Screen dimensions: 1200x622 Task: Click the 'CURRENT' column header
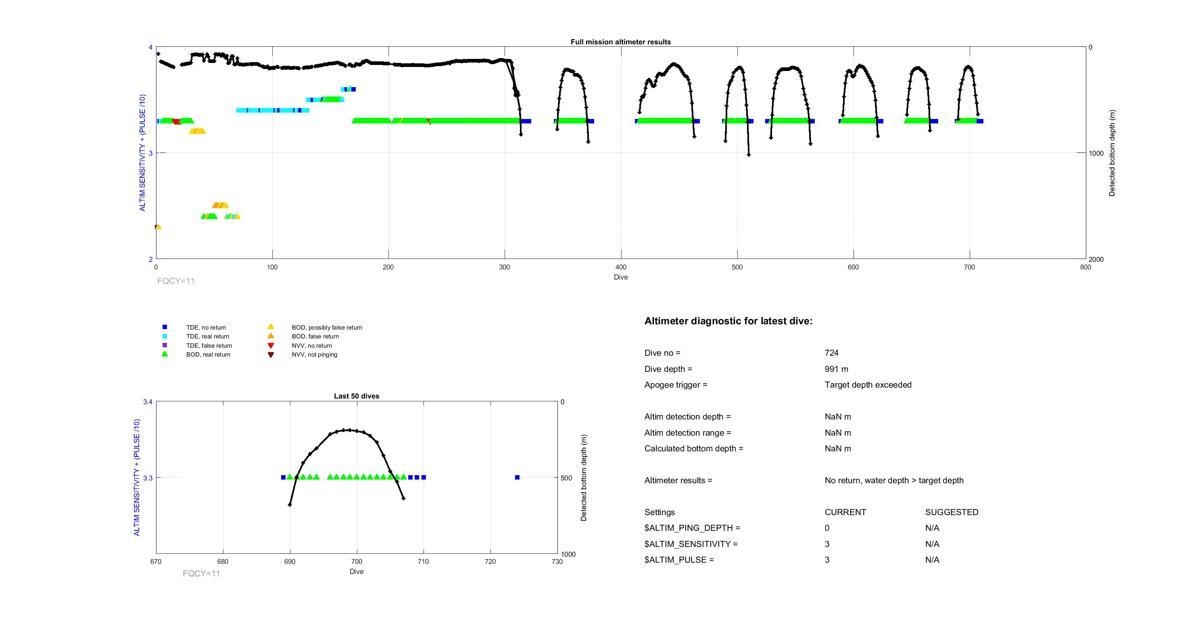(846, 512)
